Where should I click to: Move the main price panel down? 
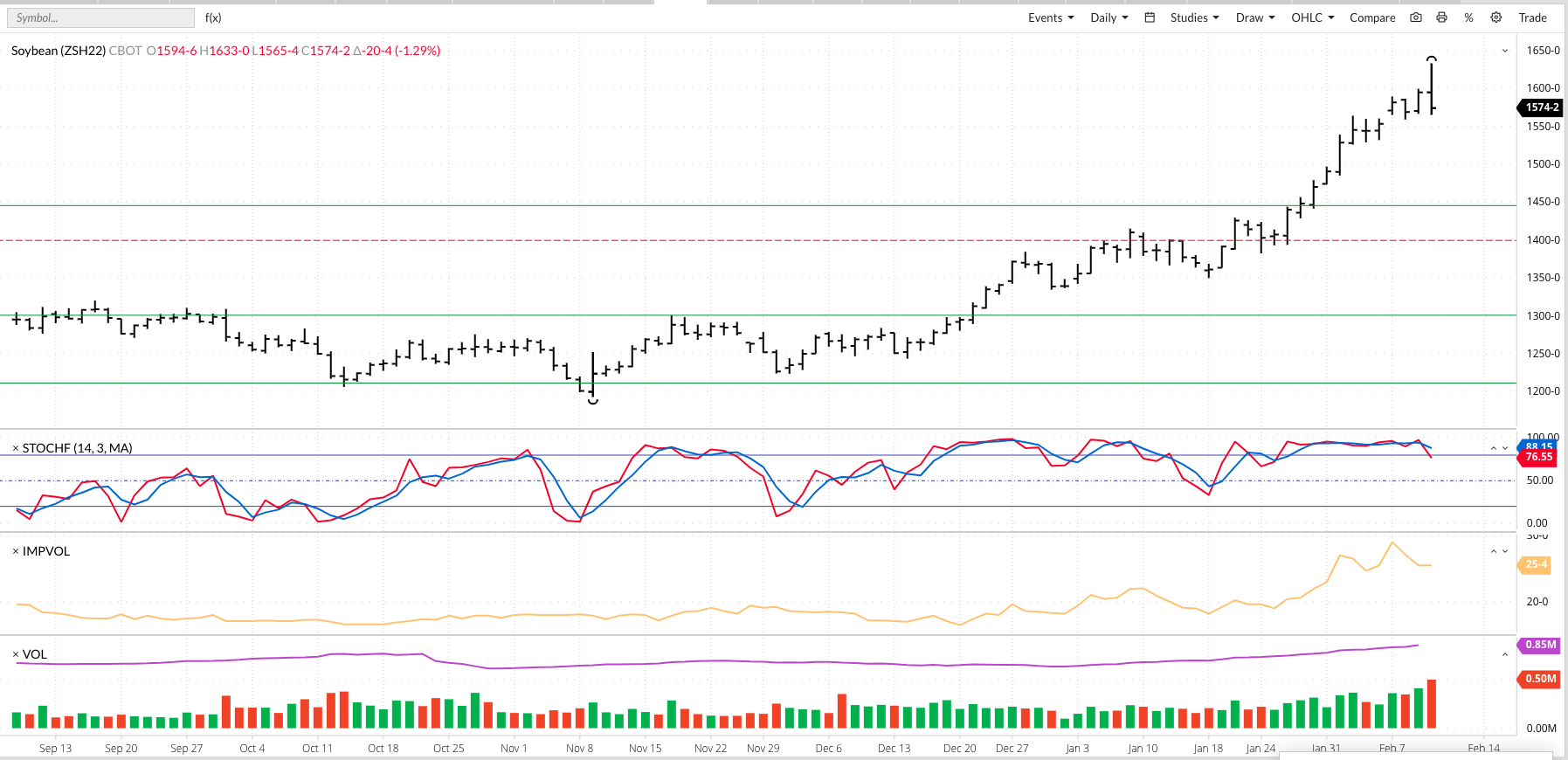tap(1505, 51)
